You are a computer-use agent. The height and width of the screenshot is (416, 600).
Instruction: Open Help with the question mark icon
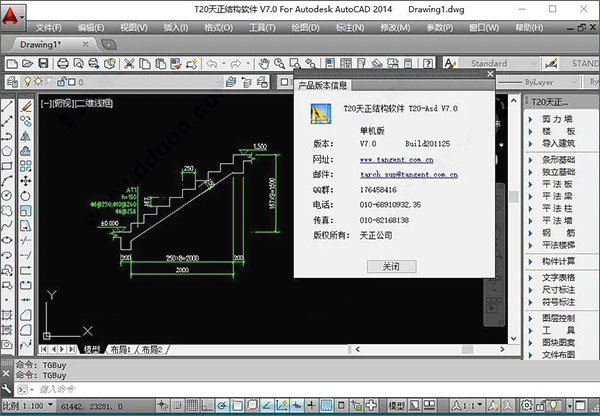pos(428,64)
